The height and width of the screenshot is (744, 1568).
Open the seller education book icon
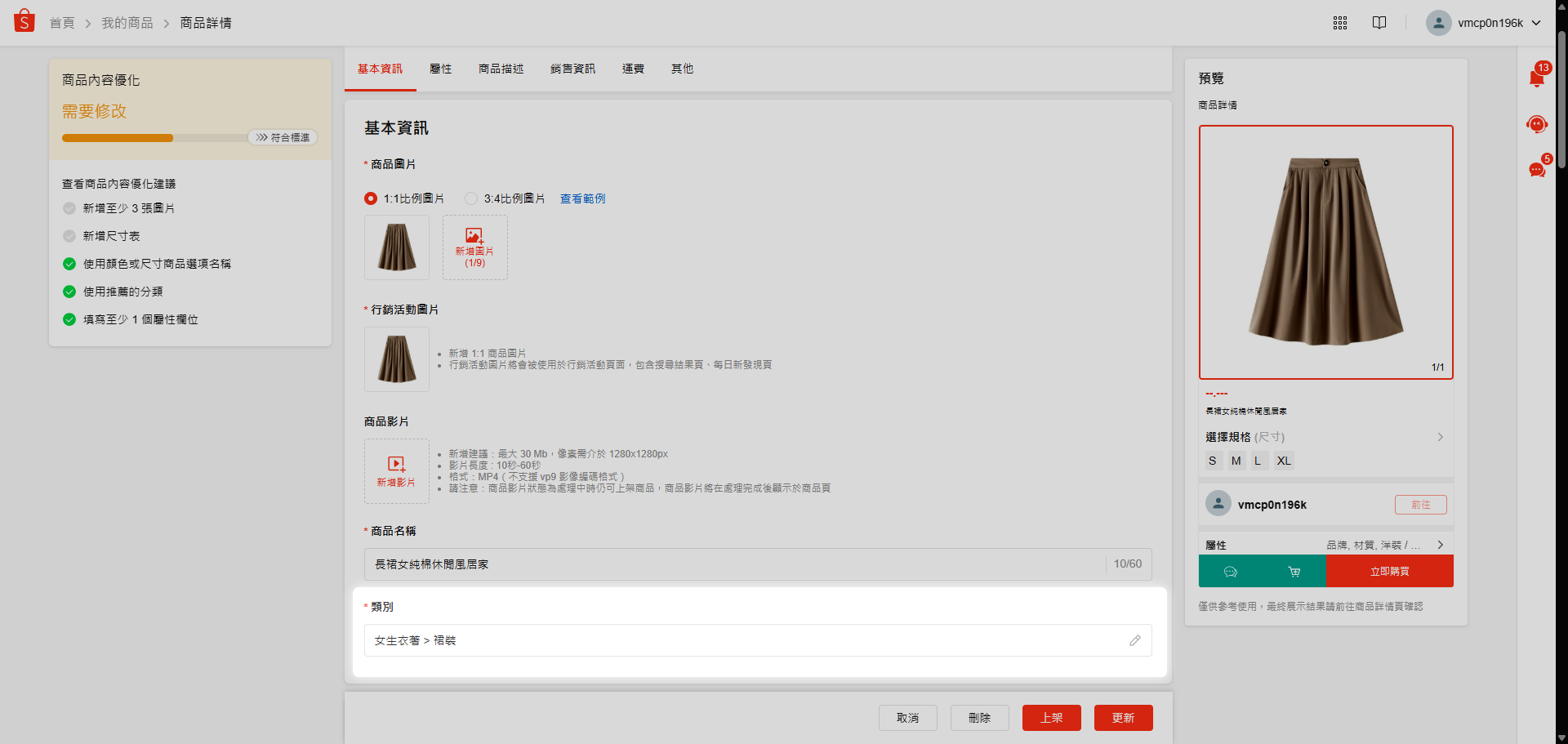(1379, 23)
